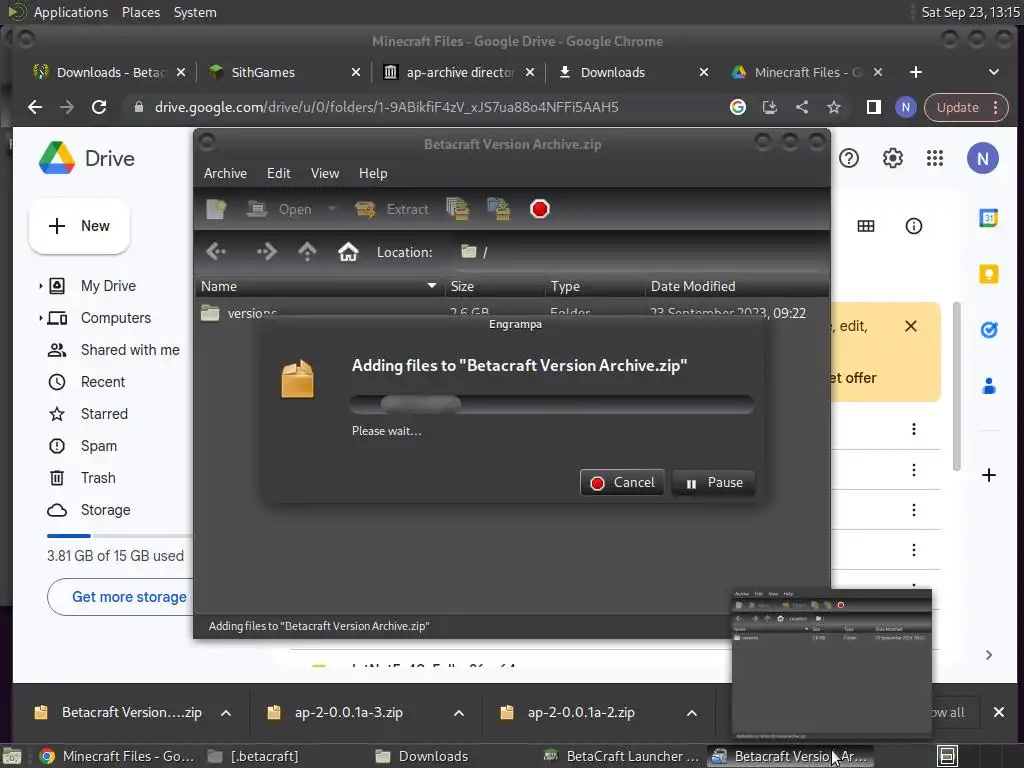Open the Edit menu in Engrampa
This screenshot has width=1024, height=768.
coord(279,173)
